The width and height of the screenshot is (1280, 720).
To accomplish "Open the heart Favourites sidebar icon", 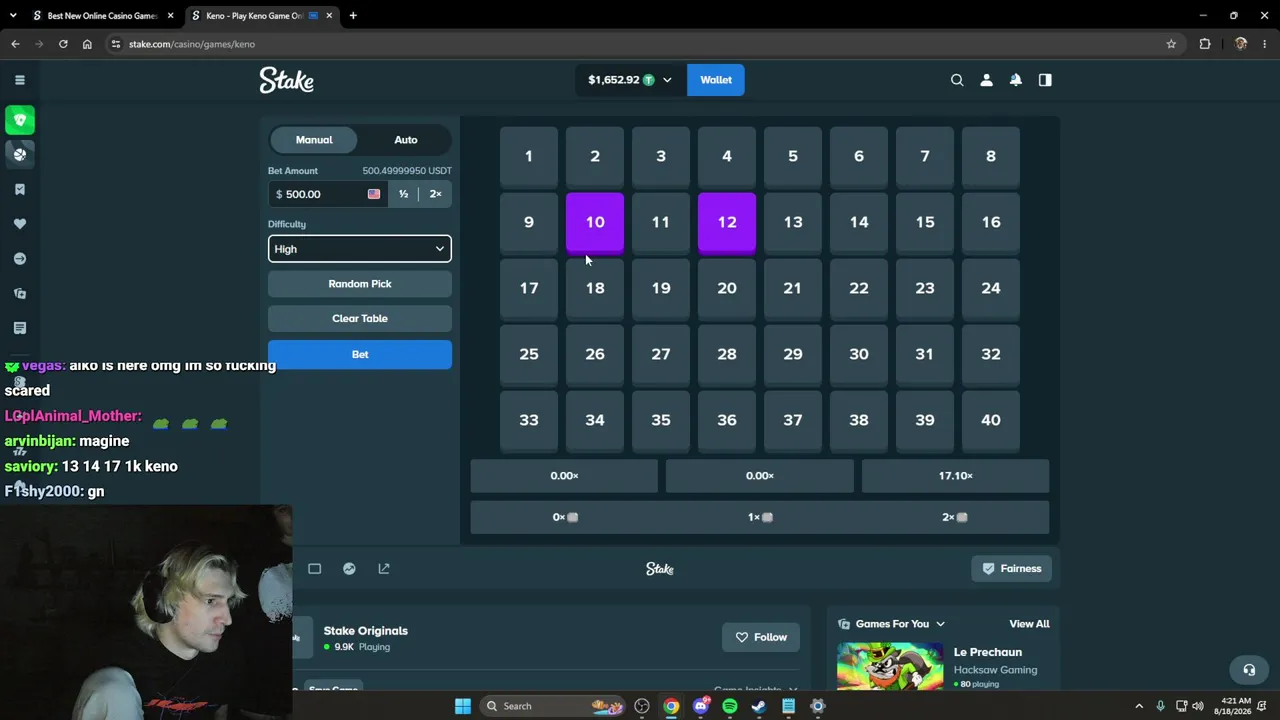I will (19, 224).
